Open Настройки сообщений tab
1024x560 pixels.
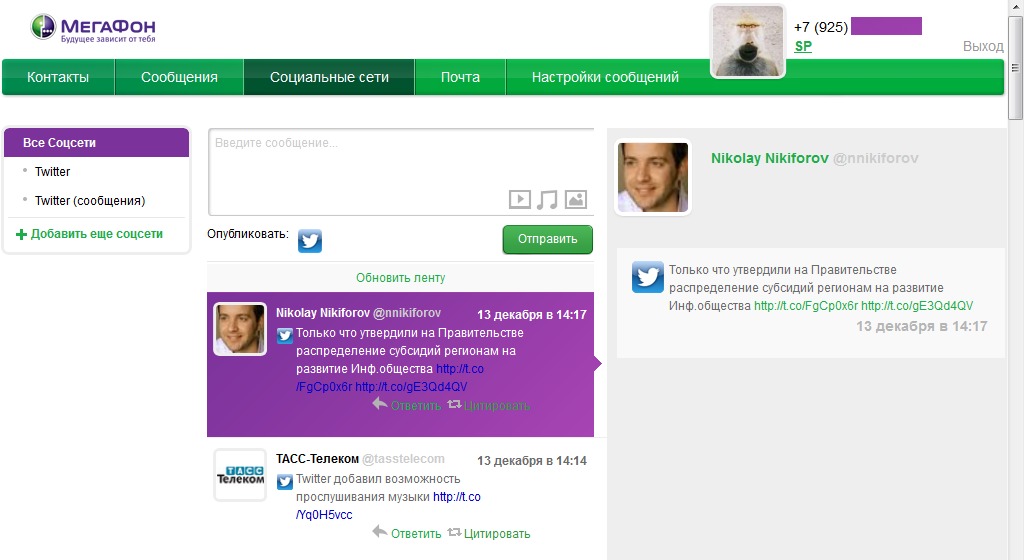(605, 77)
